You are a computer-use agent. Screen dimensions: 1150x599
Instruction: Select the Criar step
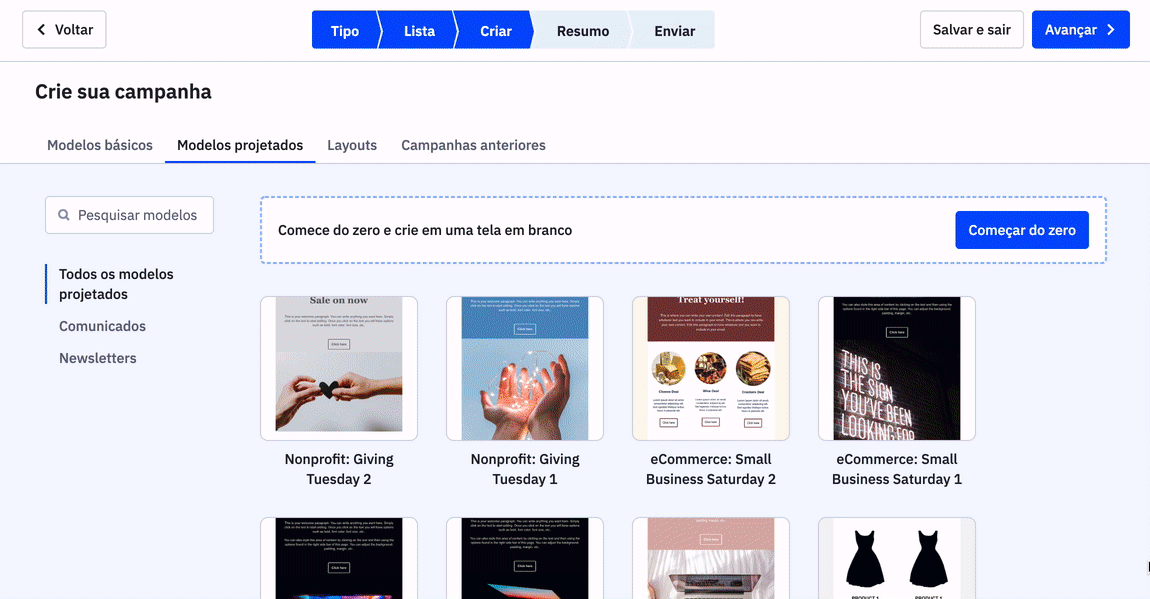coord(495,31)
